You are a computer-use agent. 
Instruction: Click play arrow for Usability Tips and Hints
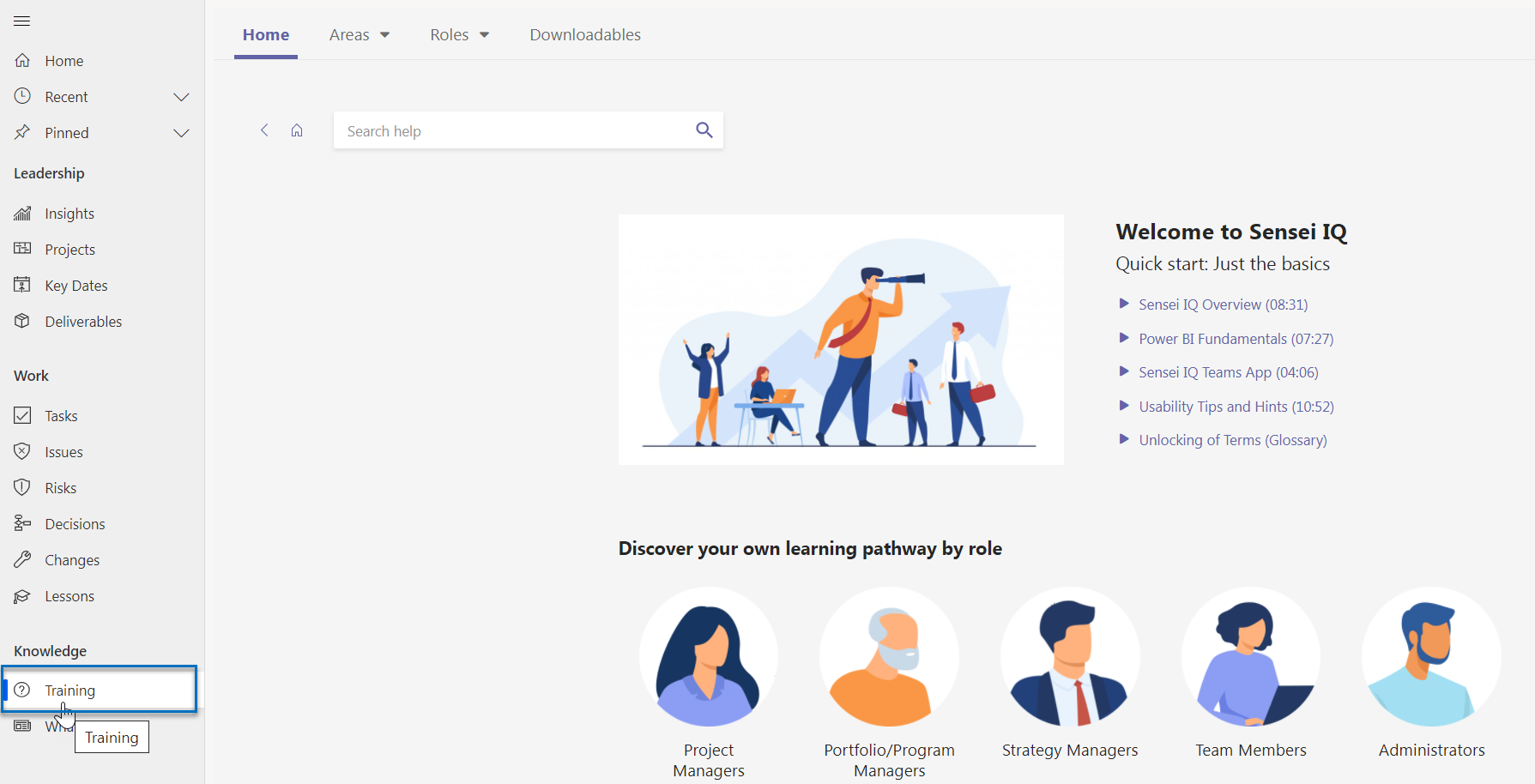point(1124,406)
